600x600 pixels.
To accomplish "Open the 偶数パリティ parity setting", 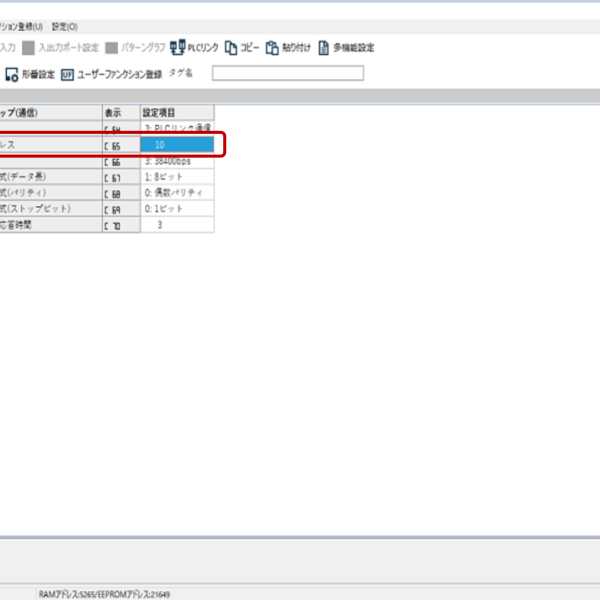I will tap(177, 193).
